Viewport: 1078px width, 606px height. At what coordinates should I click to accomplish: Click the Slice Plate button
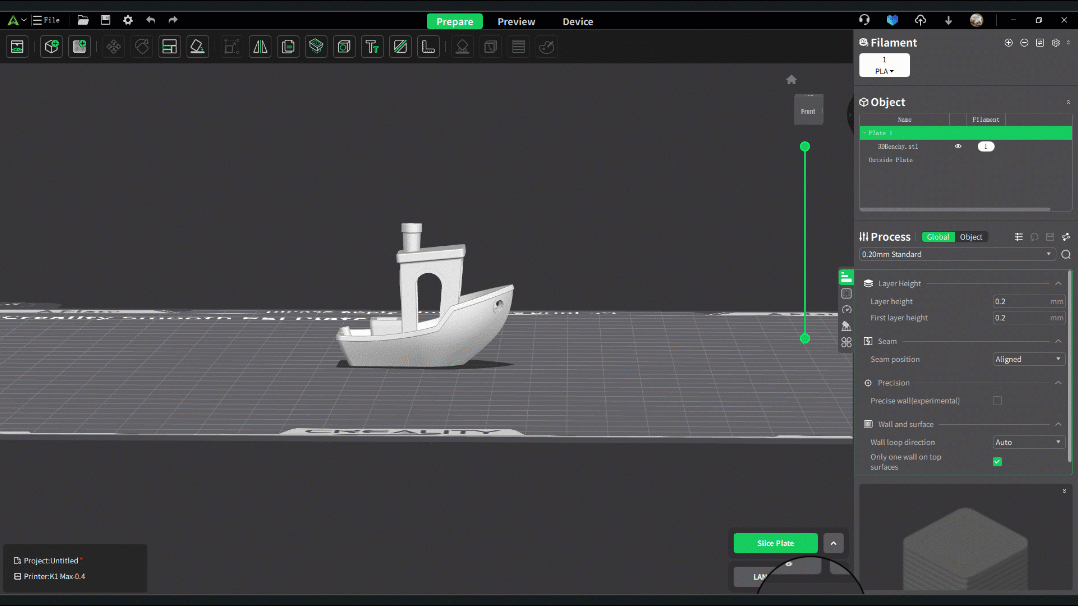776,543
